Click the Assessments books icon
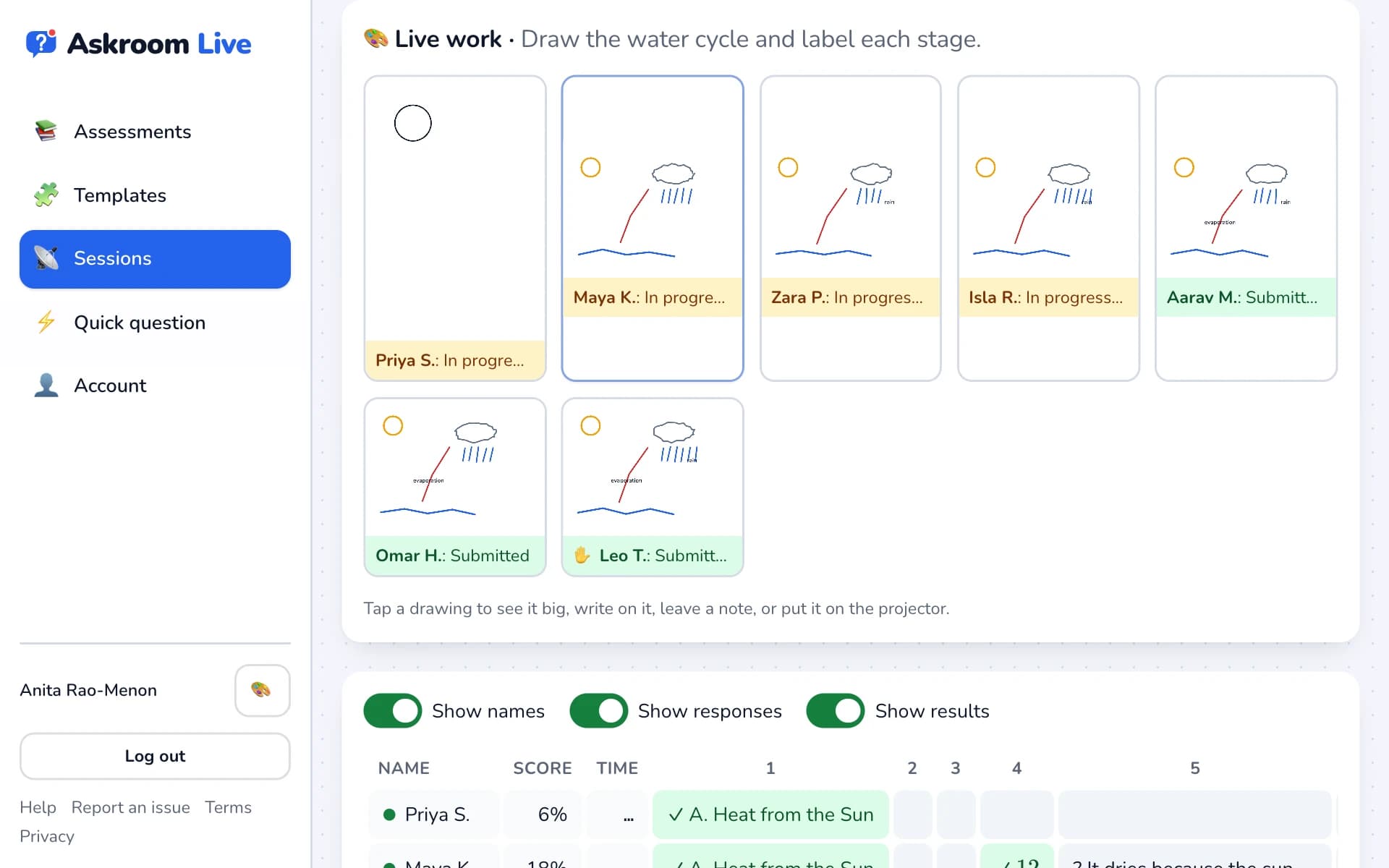Viewport: 1389px width, 868px height. pos(46,131)
